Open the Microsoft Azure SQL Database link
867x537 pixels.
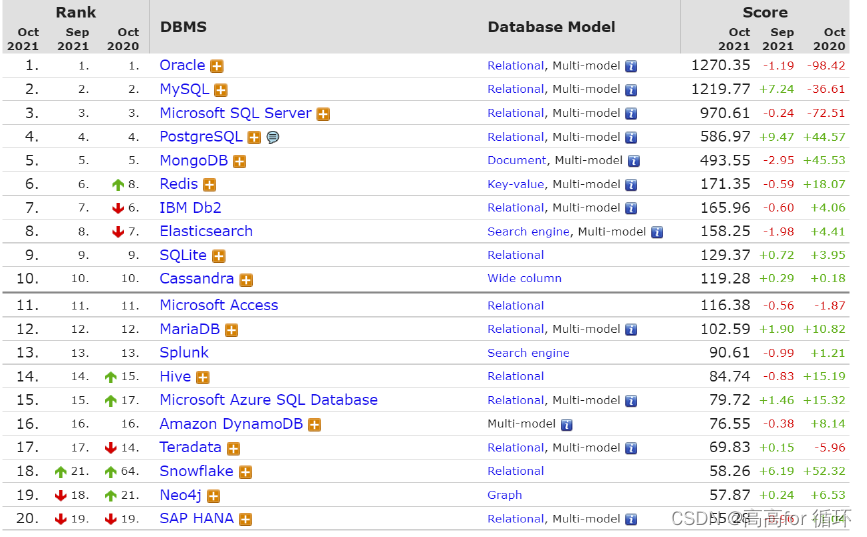coord(268,400)
